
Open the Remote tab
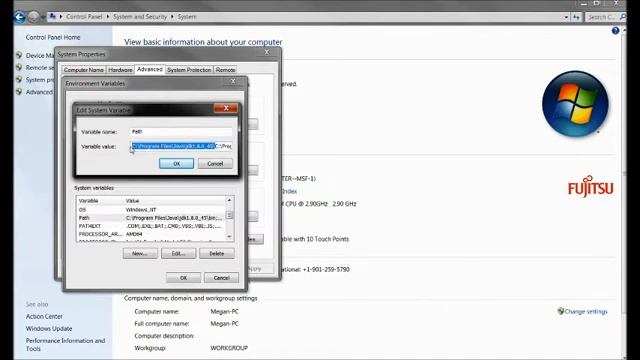coord(225,70)
